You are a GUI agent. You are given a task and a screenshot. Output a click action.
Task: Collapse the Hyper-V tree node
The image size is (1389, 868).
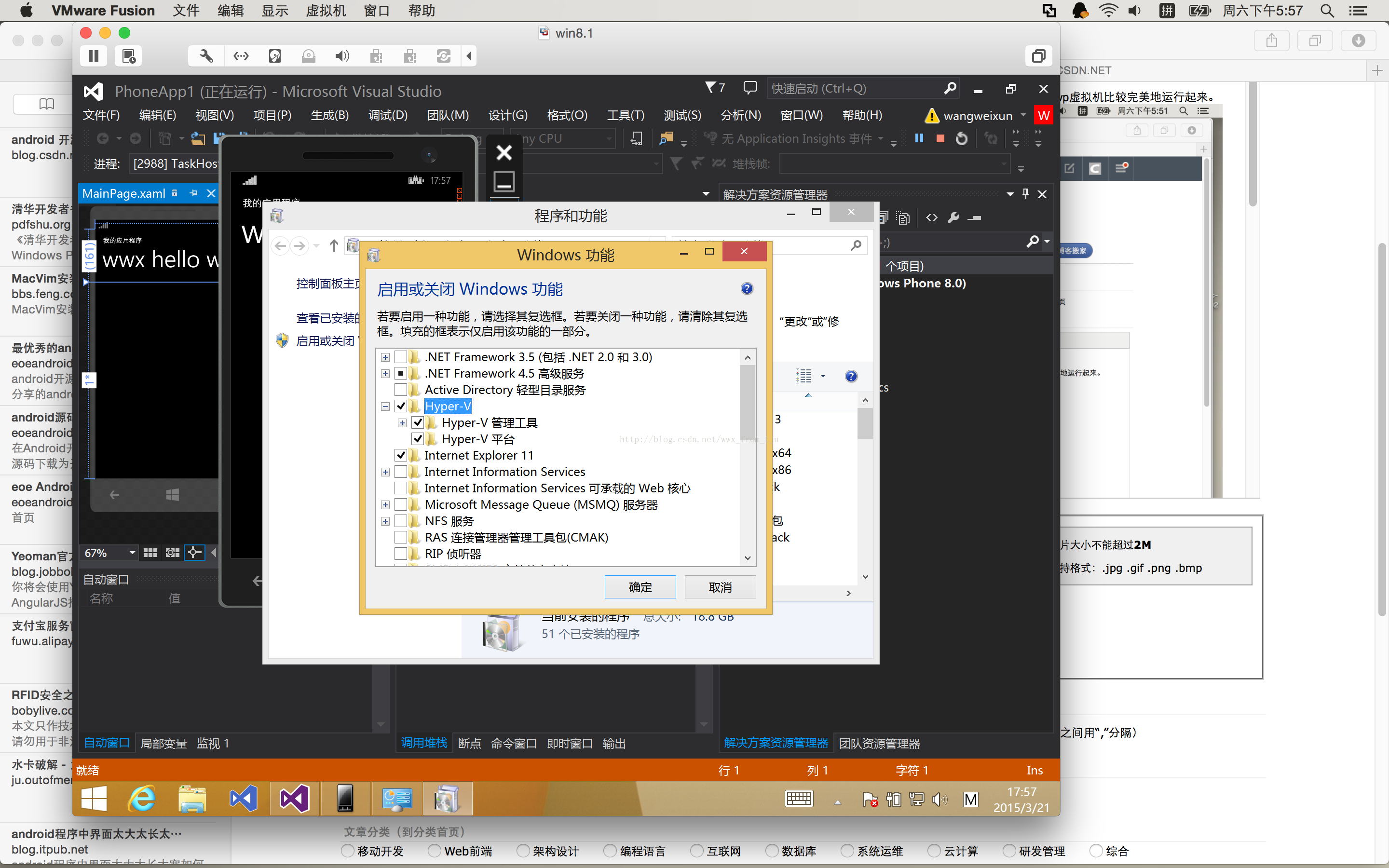(385, 407)
